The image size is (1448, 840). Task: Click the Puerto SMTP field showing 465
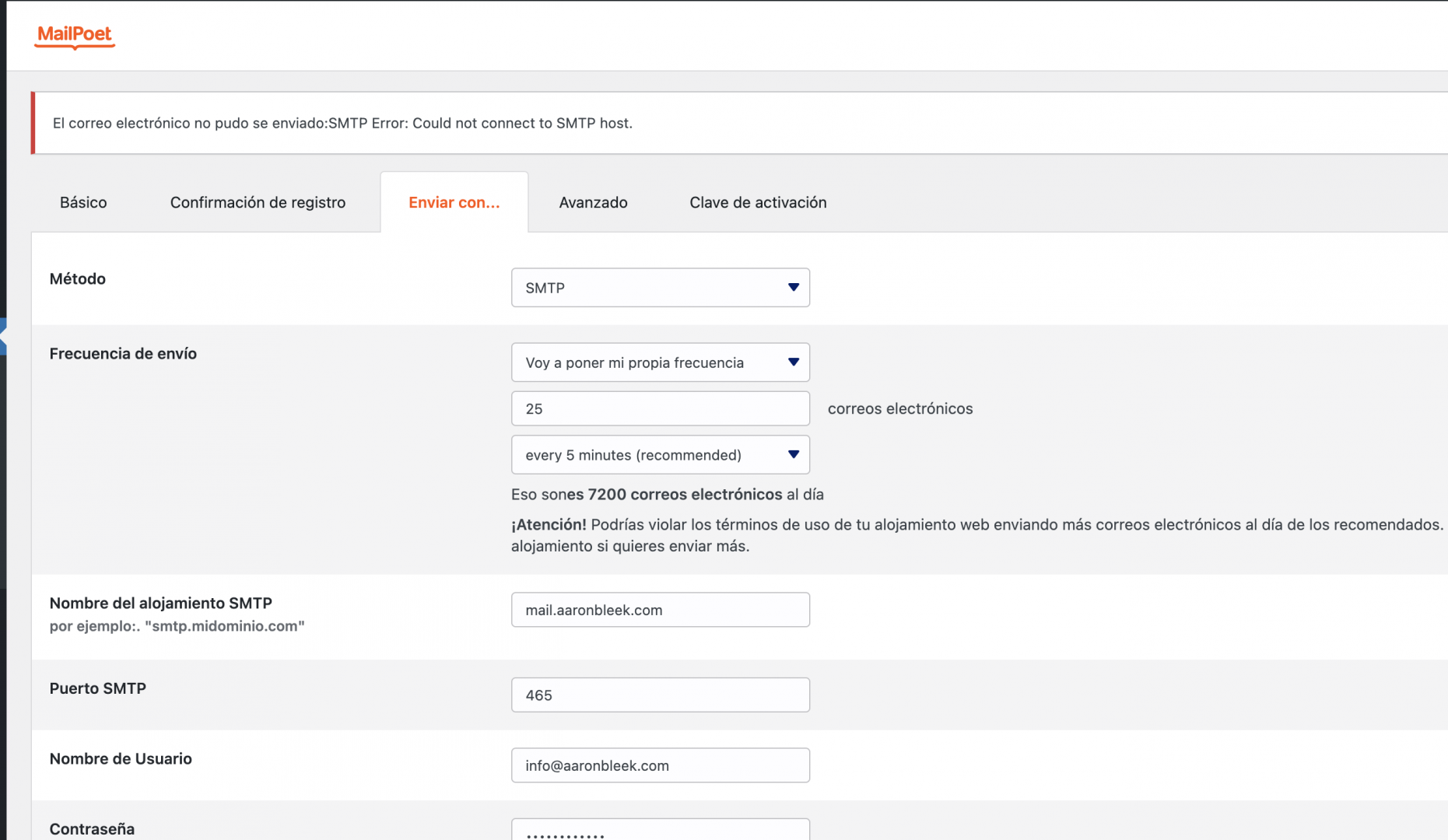pyautogui.click(x=661, y=695)
